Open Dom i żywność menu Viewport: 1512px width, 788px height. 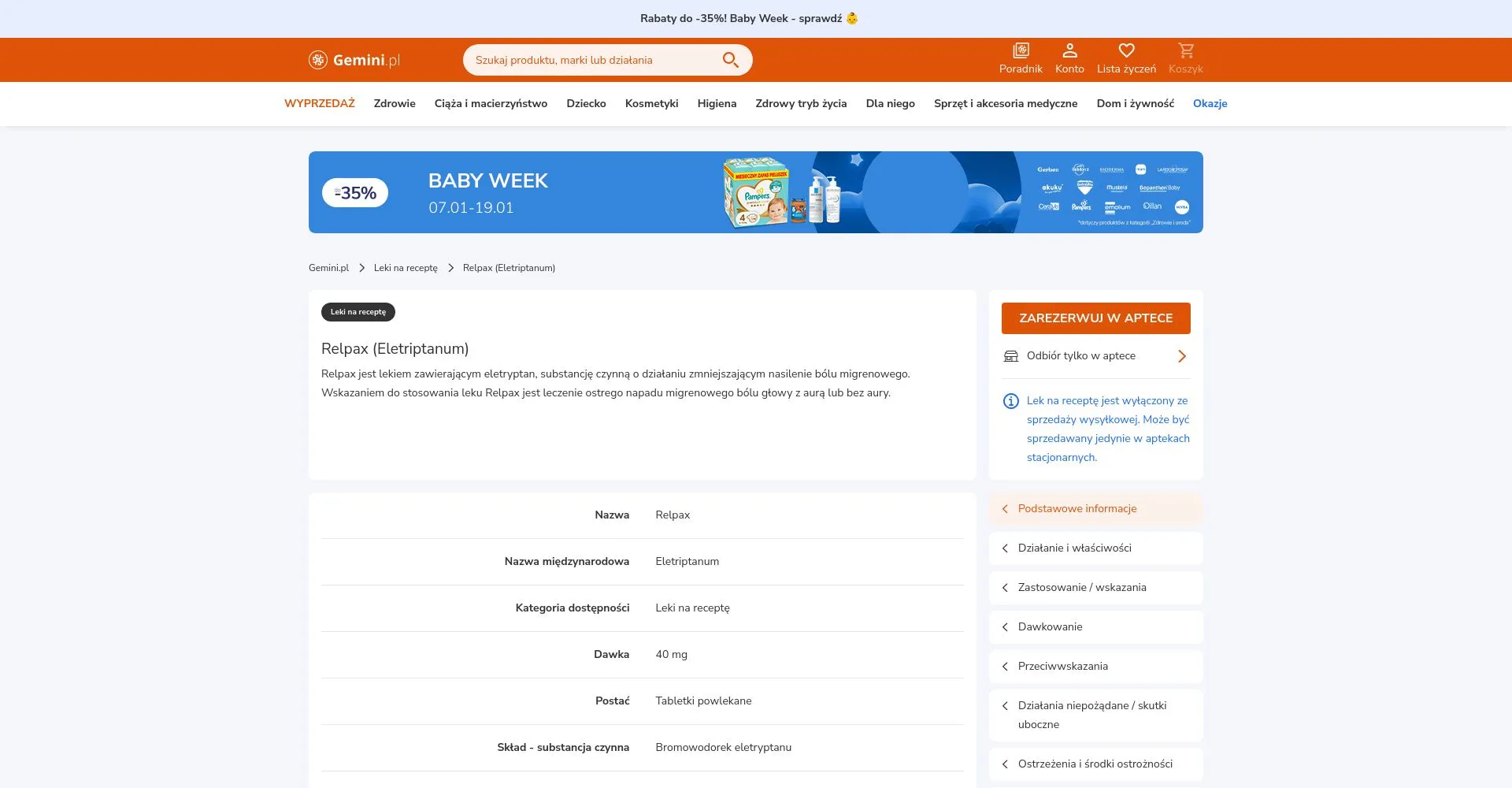coord(1135,103)
